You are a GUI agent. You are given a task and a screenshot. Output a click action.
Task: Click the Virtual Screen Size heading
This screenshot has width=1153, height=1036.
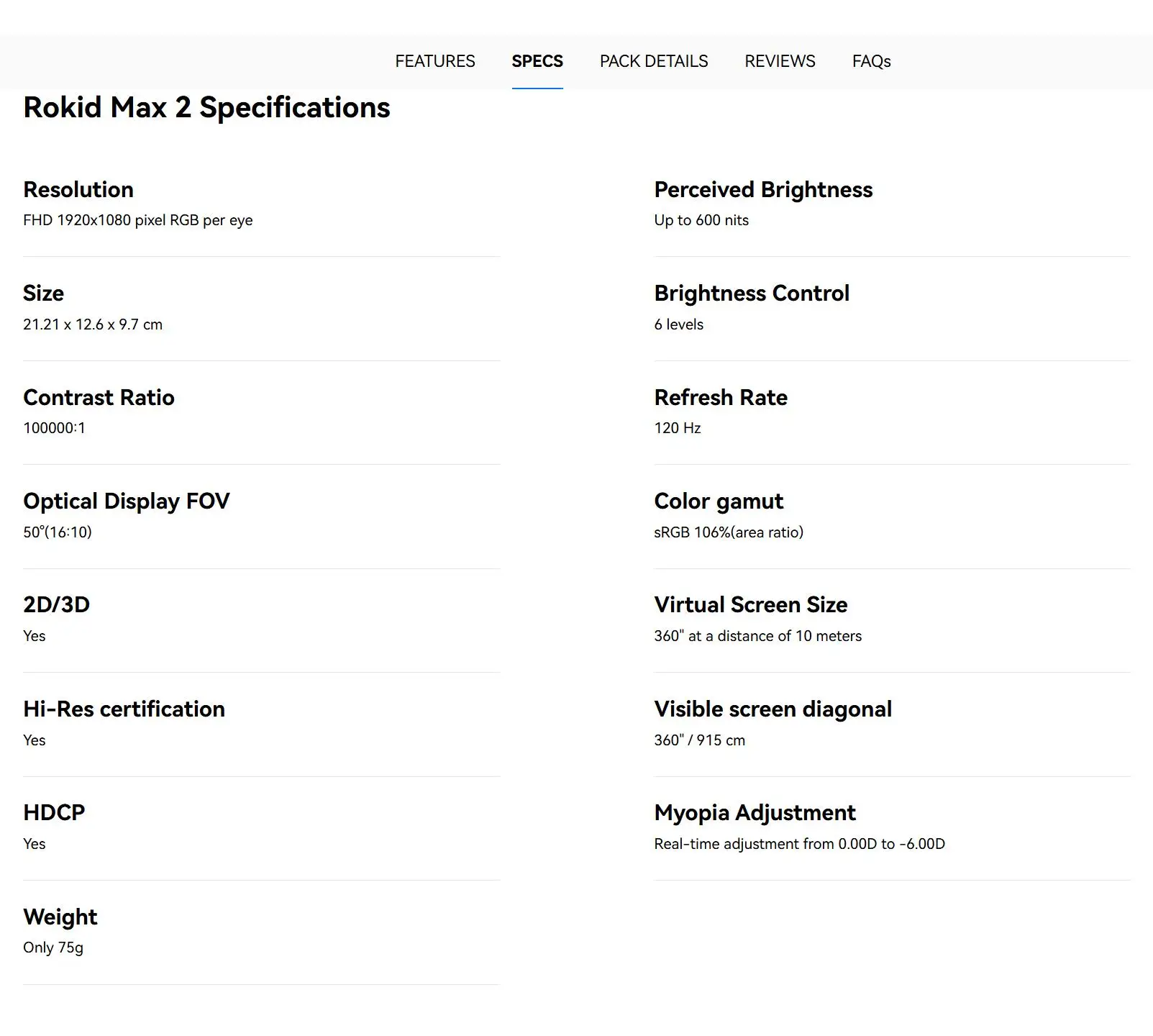751,605
